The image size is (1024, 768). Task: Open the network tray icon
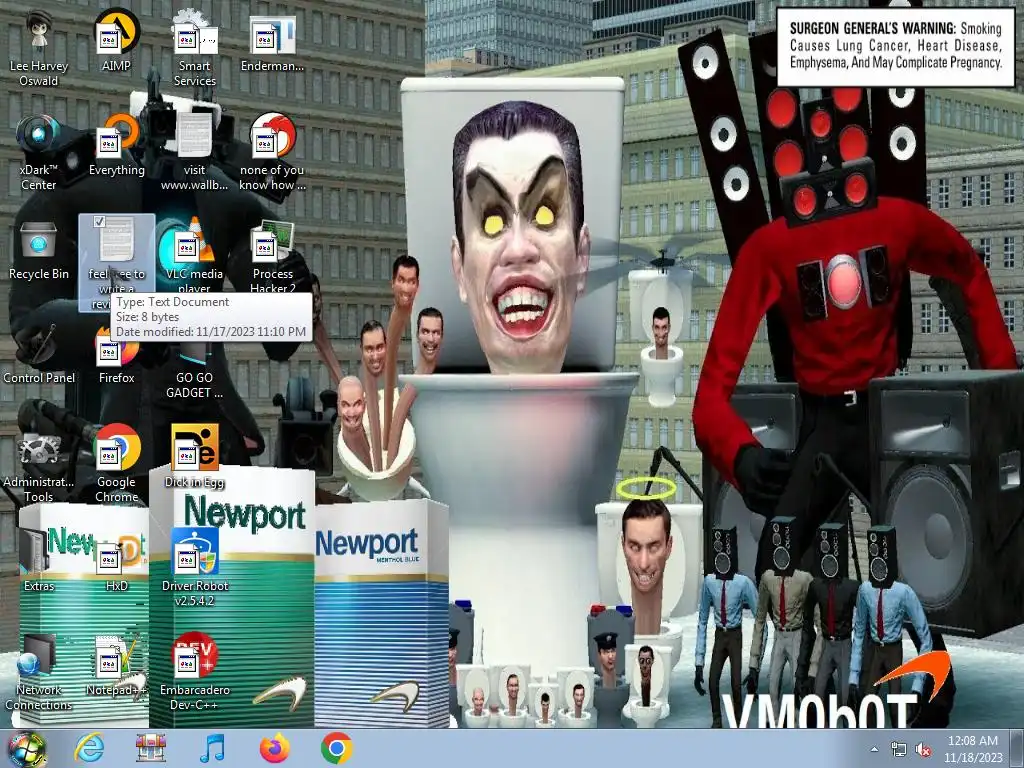(899, 750)
